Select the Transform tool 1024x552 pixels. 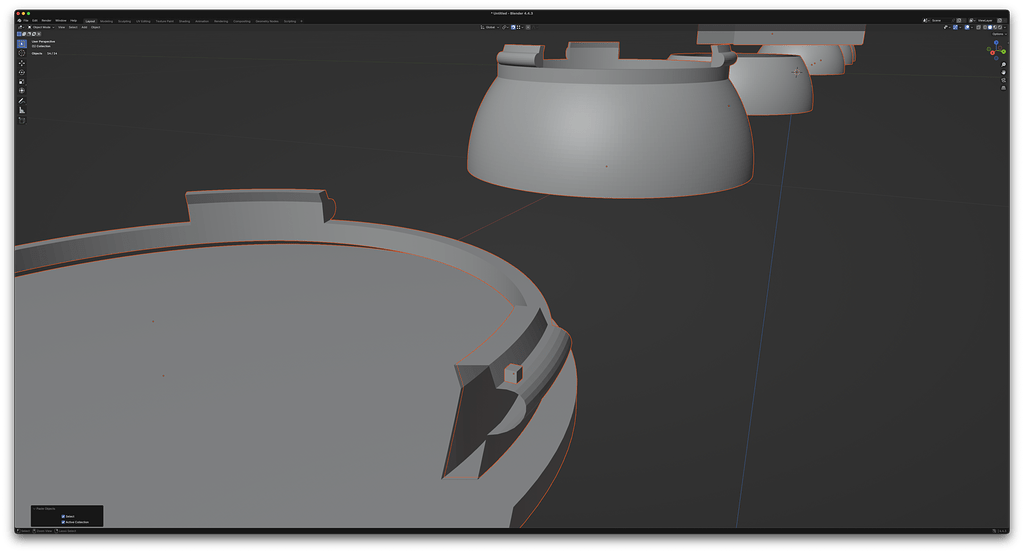tap(22, 91)
